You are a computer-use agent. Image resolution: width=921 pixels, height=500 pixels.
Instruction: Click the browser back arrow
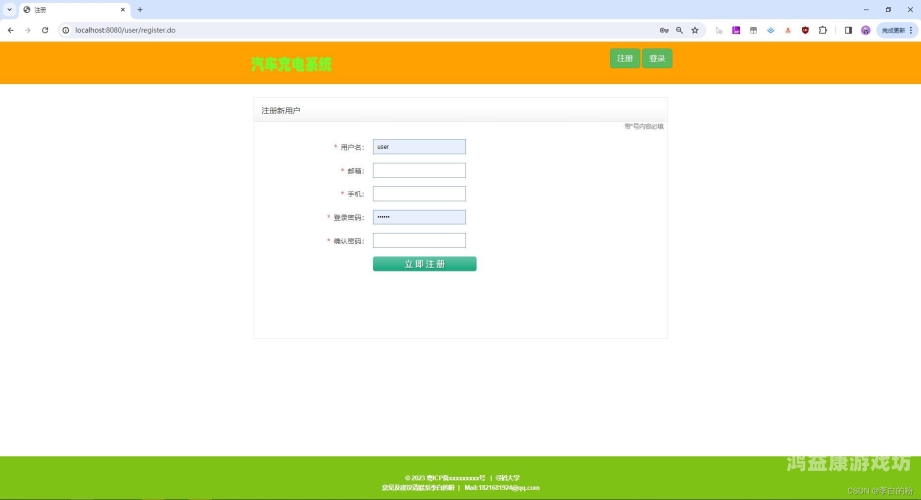[x=11, y=30]
